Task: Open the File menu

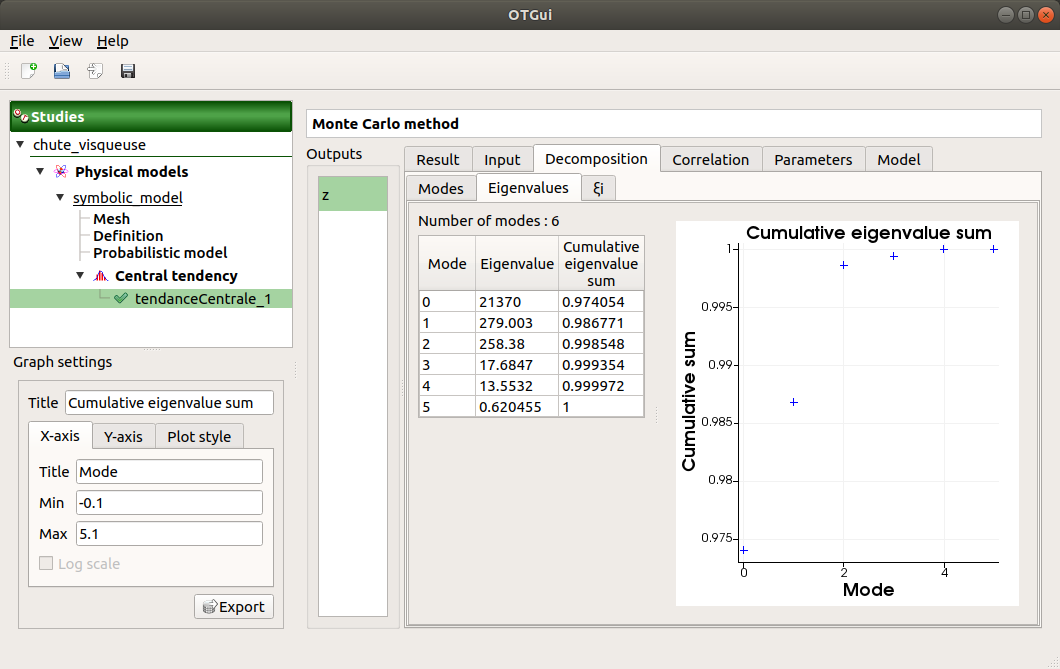Action: pos(22,41)
